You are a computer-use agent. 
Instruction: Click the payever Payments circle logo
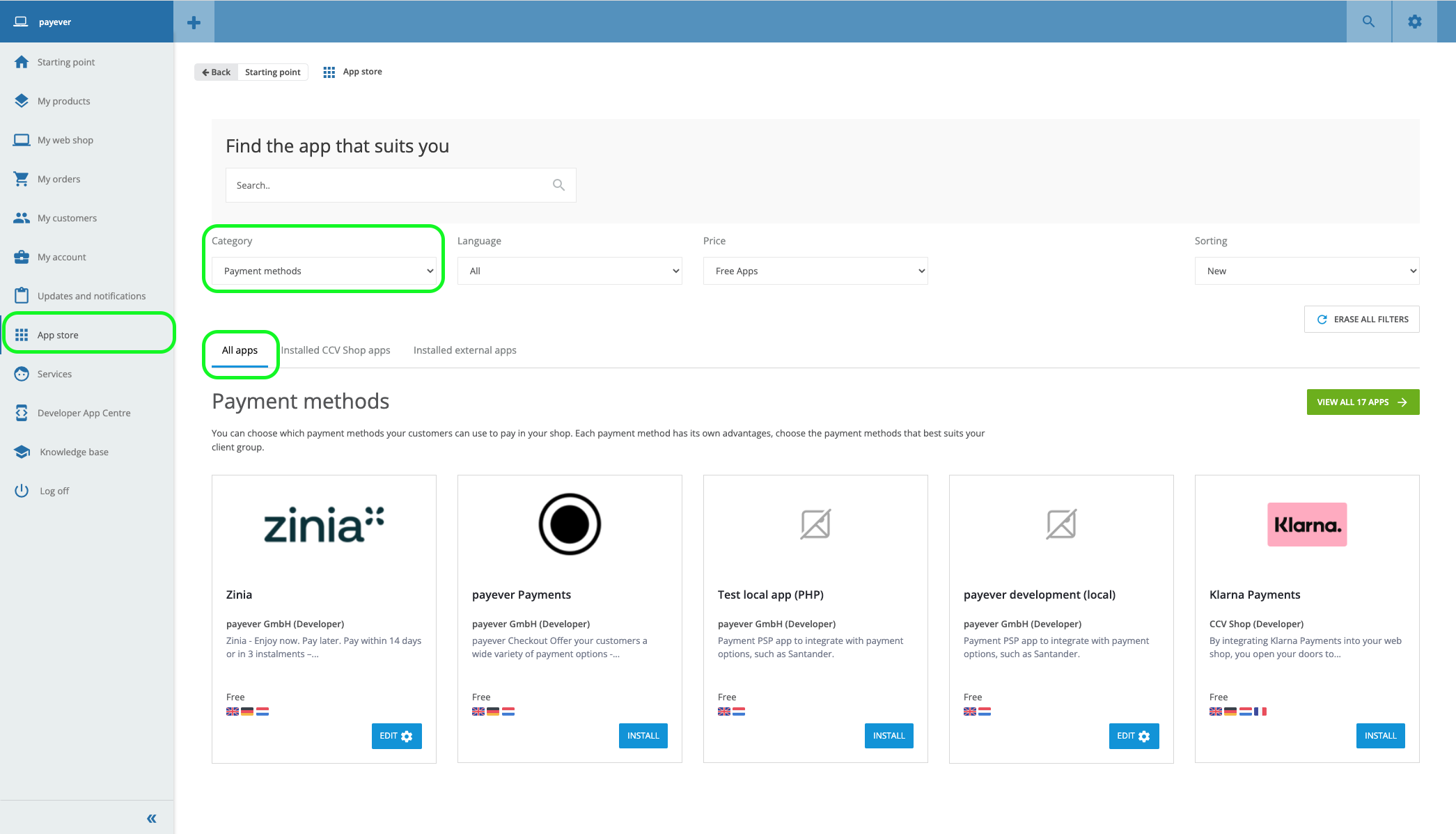(x=570, y=524)
